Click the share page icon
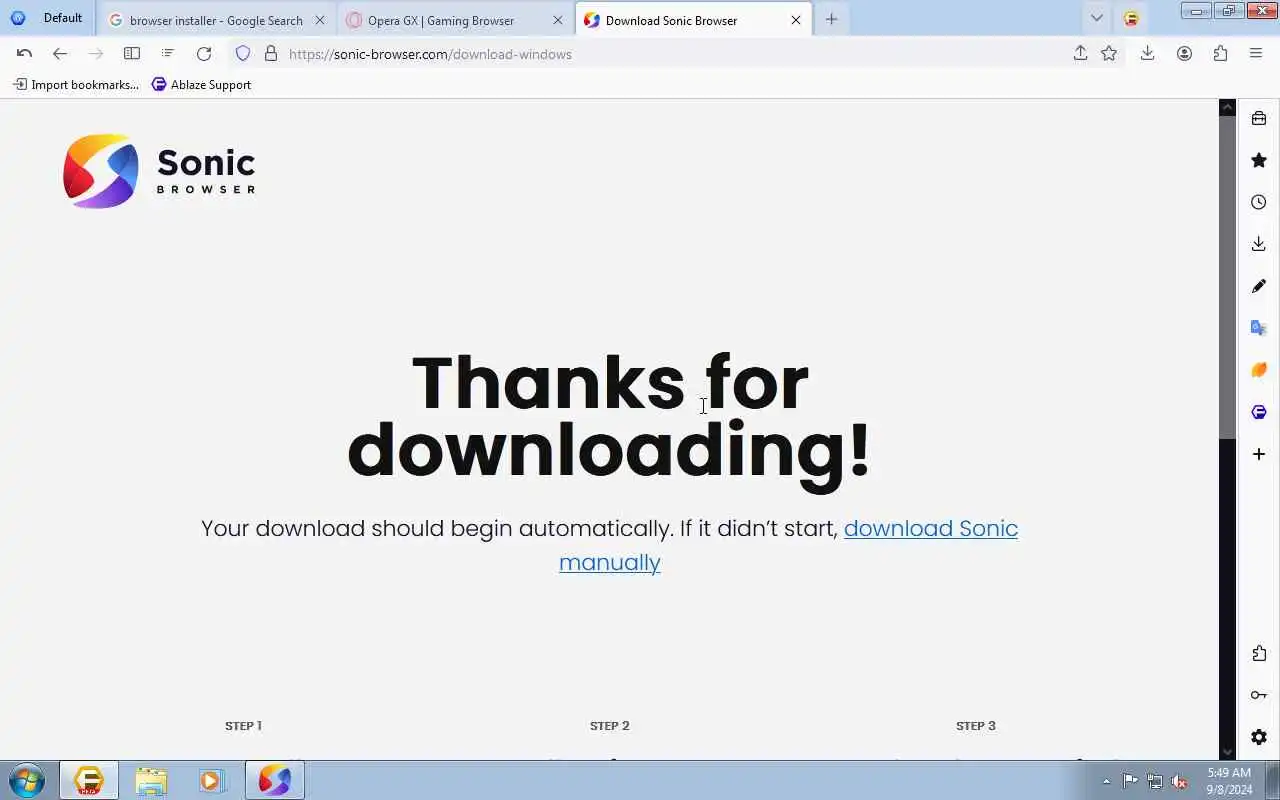 [1080, 54]
